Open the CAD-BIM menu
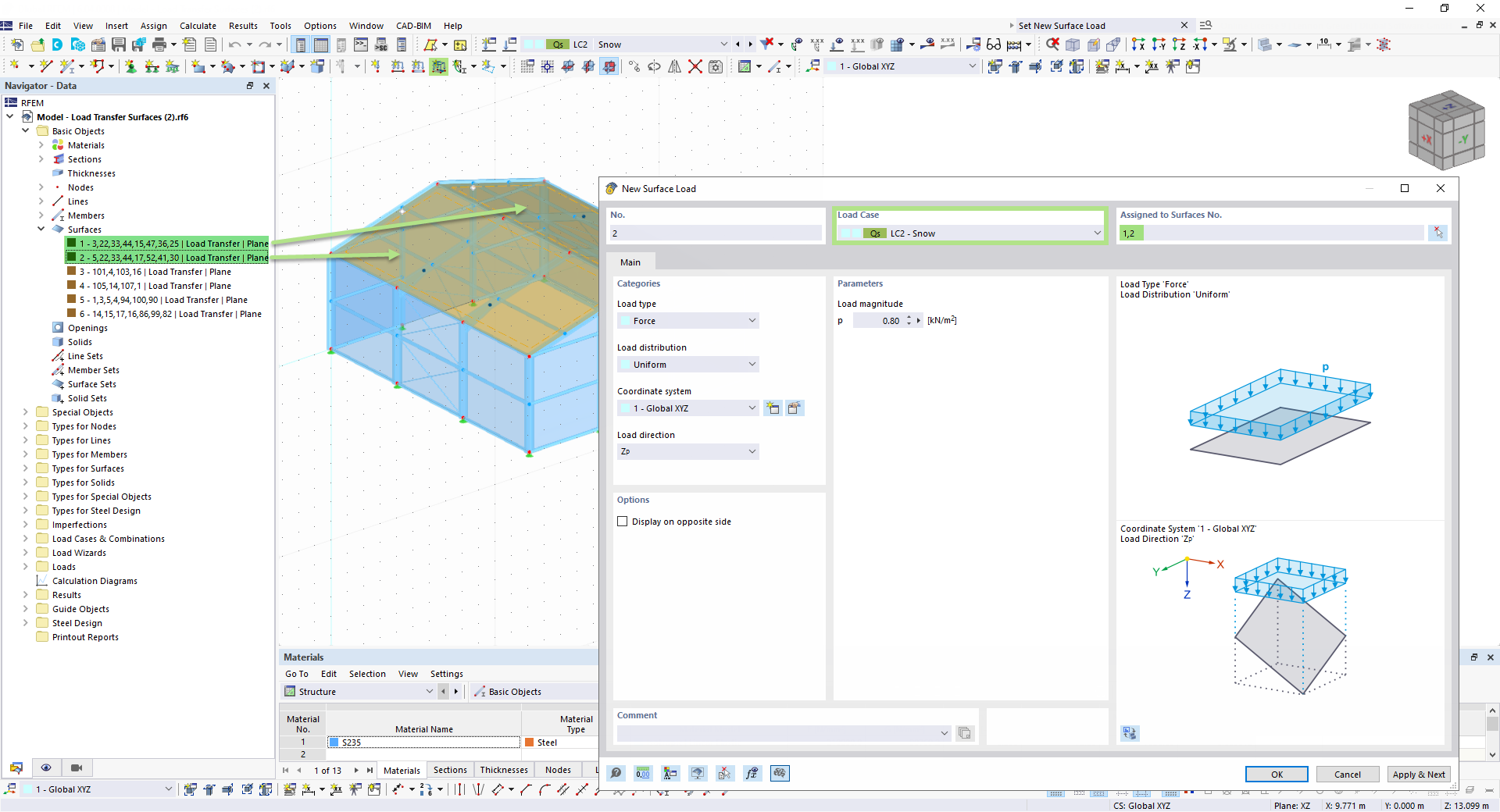1500x812 pixels. click(413, 26)
